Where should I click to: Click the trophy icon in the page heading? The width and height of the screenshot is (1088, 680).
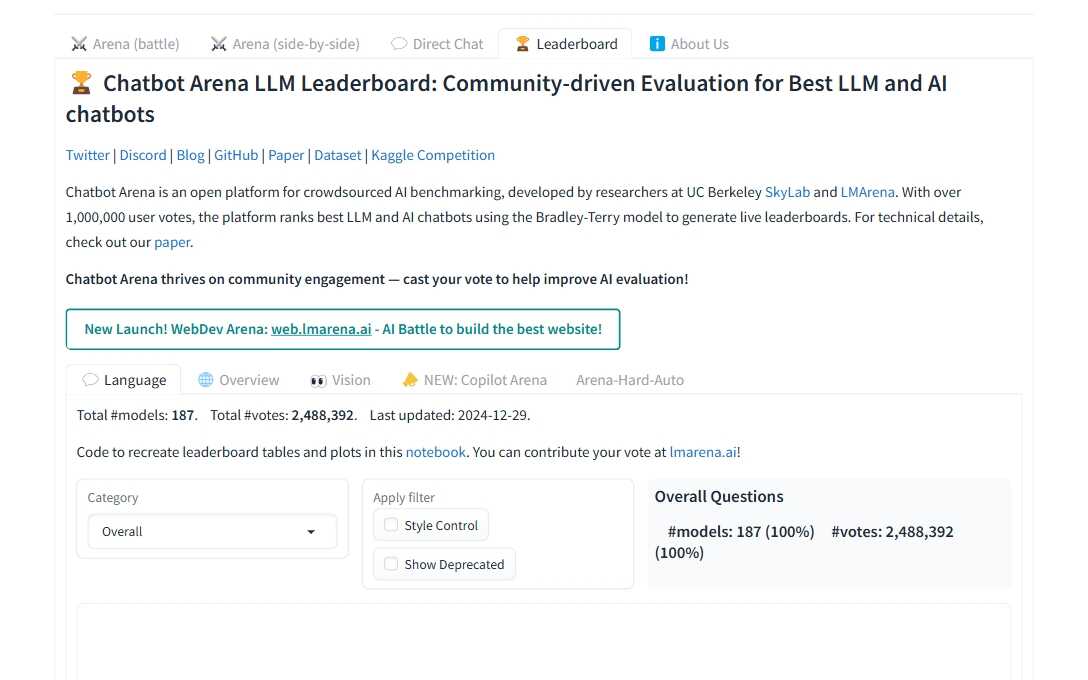click(81, 83)
